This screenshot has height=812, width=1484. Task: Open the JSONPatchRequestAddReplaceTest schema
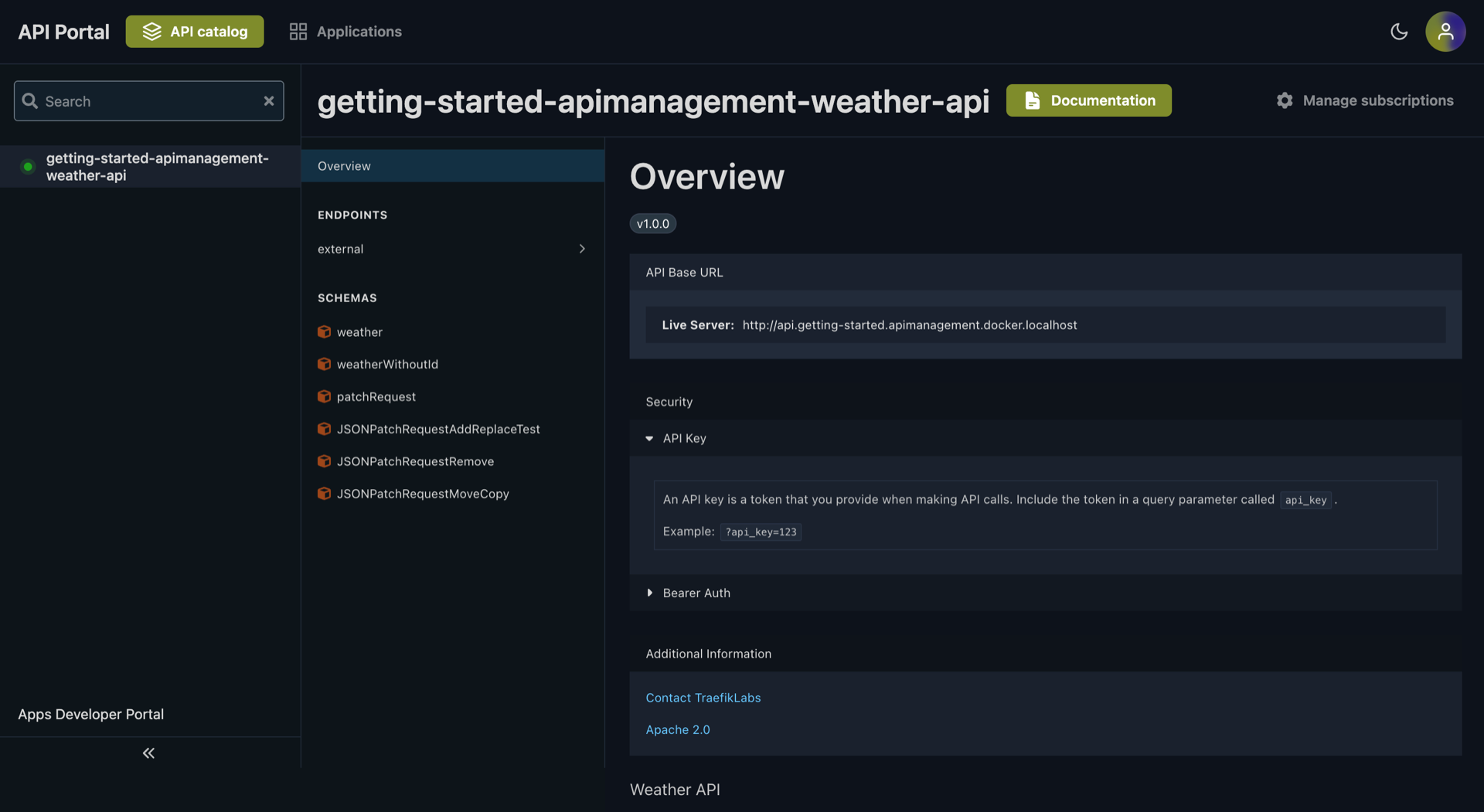coord(438,430)
